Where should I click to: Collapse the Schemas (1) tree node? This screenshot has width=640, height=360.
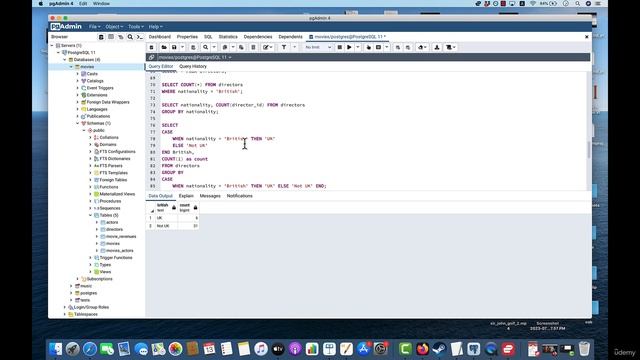point(78,123)
